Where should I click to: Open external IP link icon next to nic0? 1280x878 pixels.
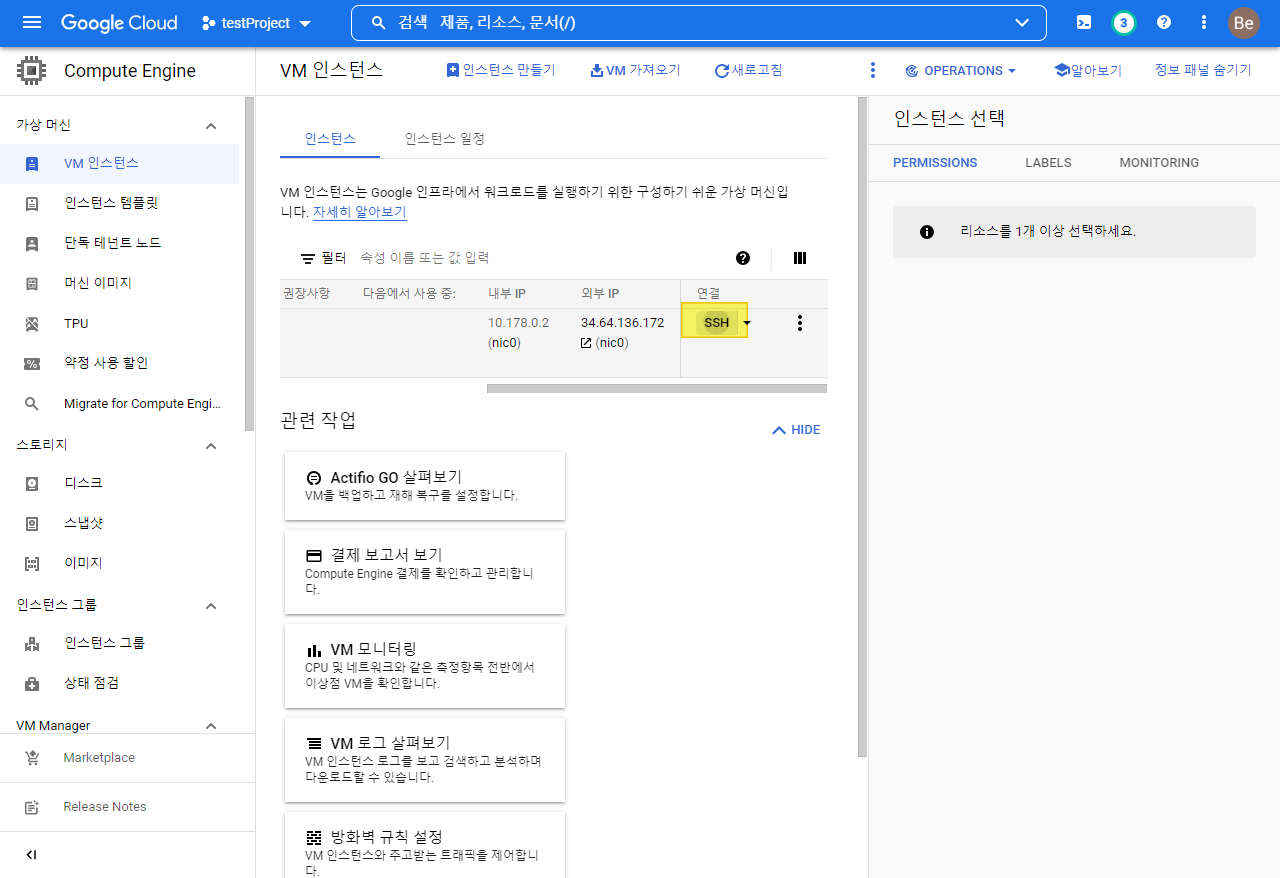point(586,343)
